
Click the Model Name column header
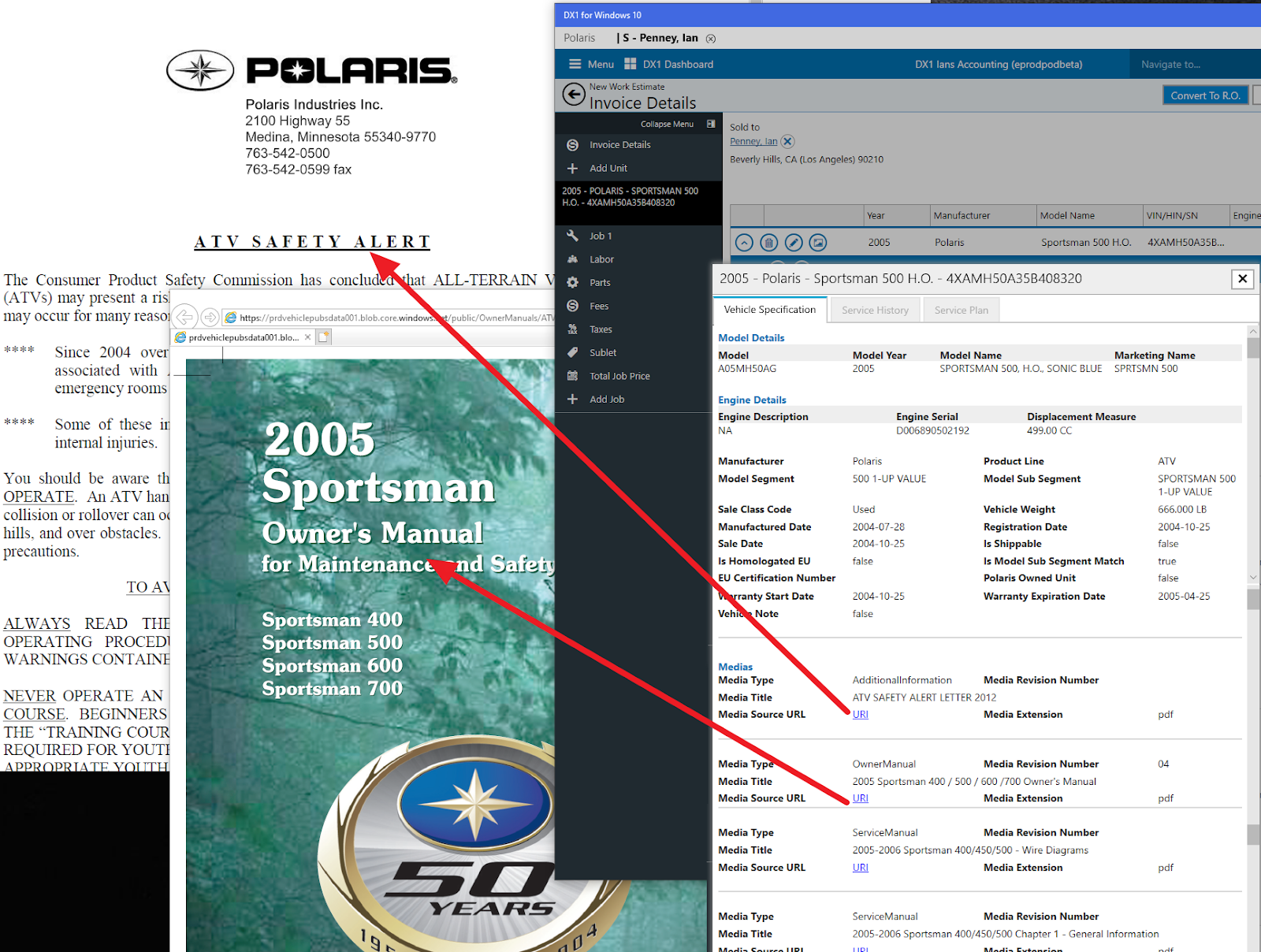click(1089, 215)
